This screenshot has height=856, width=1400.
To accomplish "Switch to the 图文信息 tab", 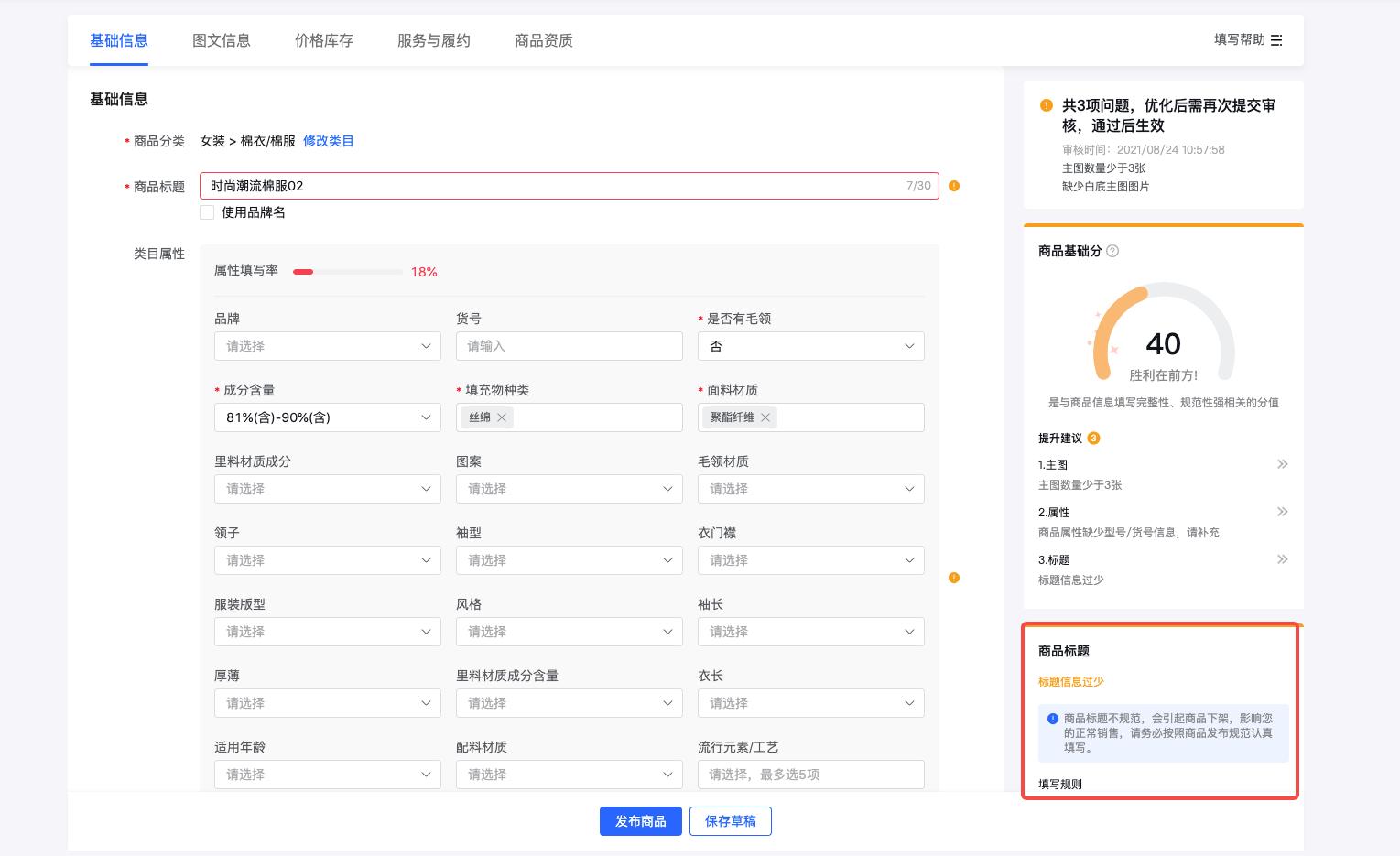I will pos(222,40).
